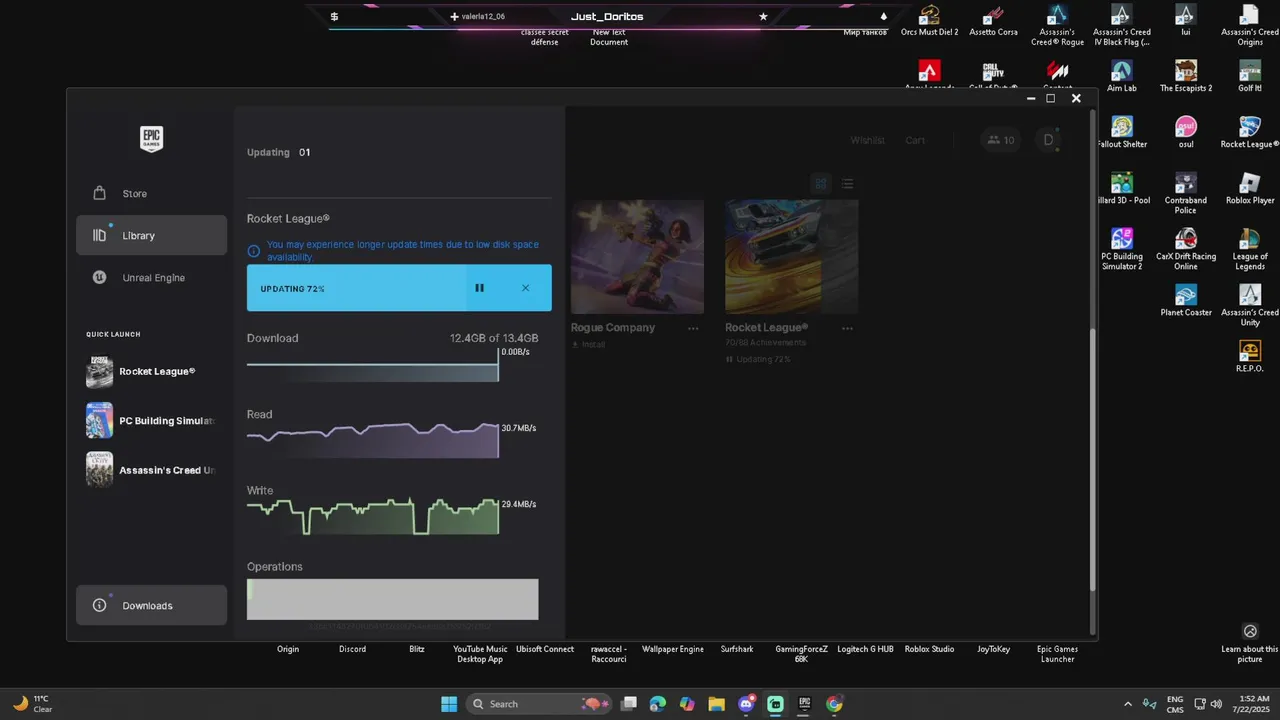The height and width of the screenshot is (720, 1280).
Task: Open CarX Drift Racing Online icon
Action: (1185, 249)
